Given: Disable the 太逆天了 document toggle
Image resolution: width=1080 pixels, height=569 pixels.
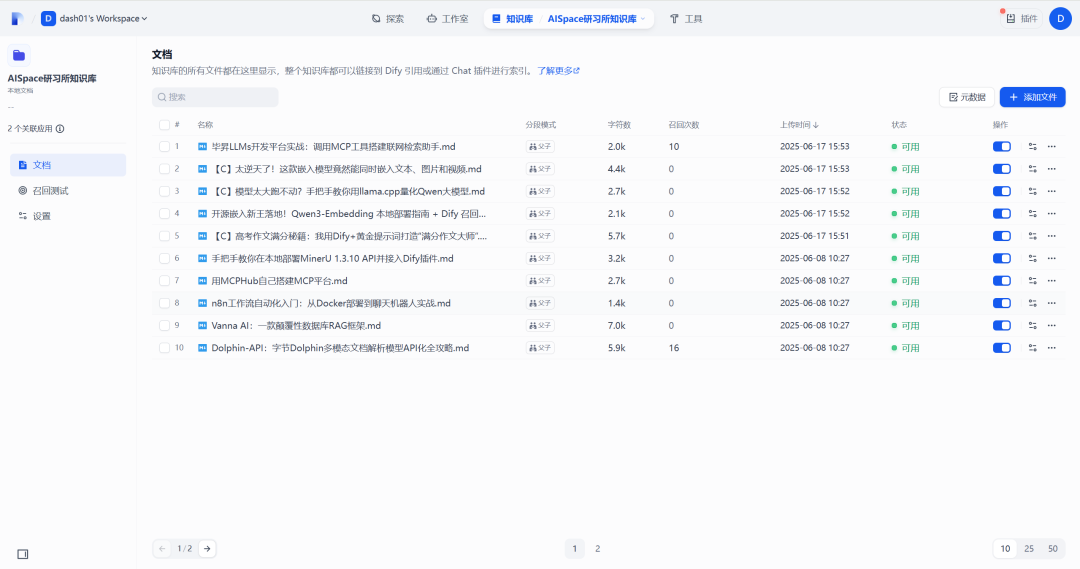Looking at the screenshot, I should point(1001,169).
